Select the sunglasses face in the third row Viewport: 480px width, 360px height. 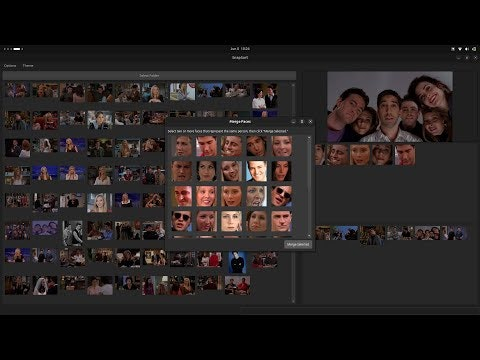(x=282, y=196)
